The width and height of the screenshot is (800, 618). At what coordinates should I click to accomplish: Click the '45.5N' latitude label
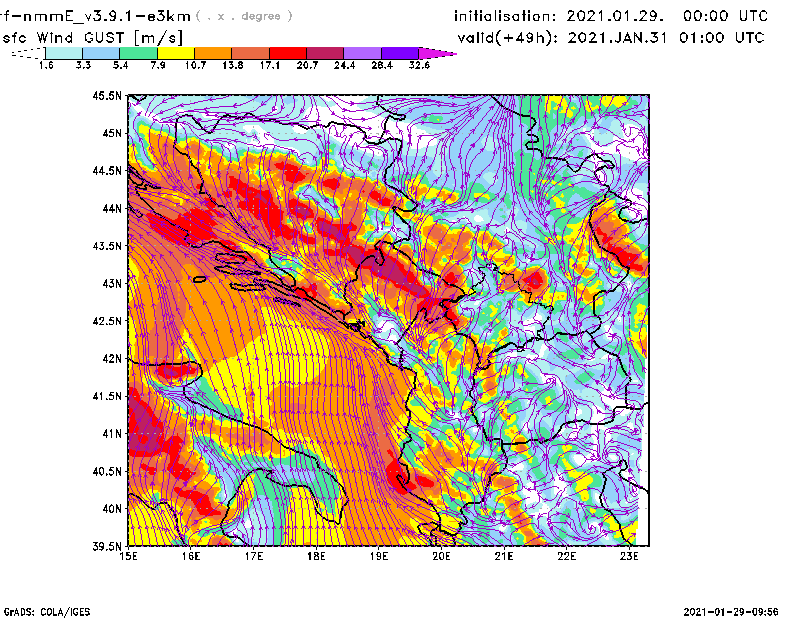click(x=107, y=95)
